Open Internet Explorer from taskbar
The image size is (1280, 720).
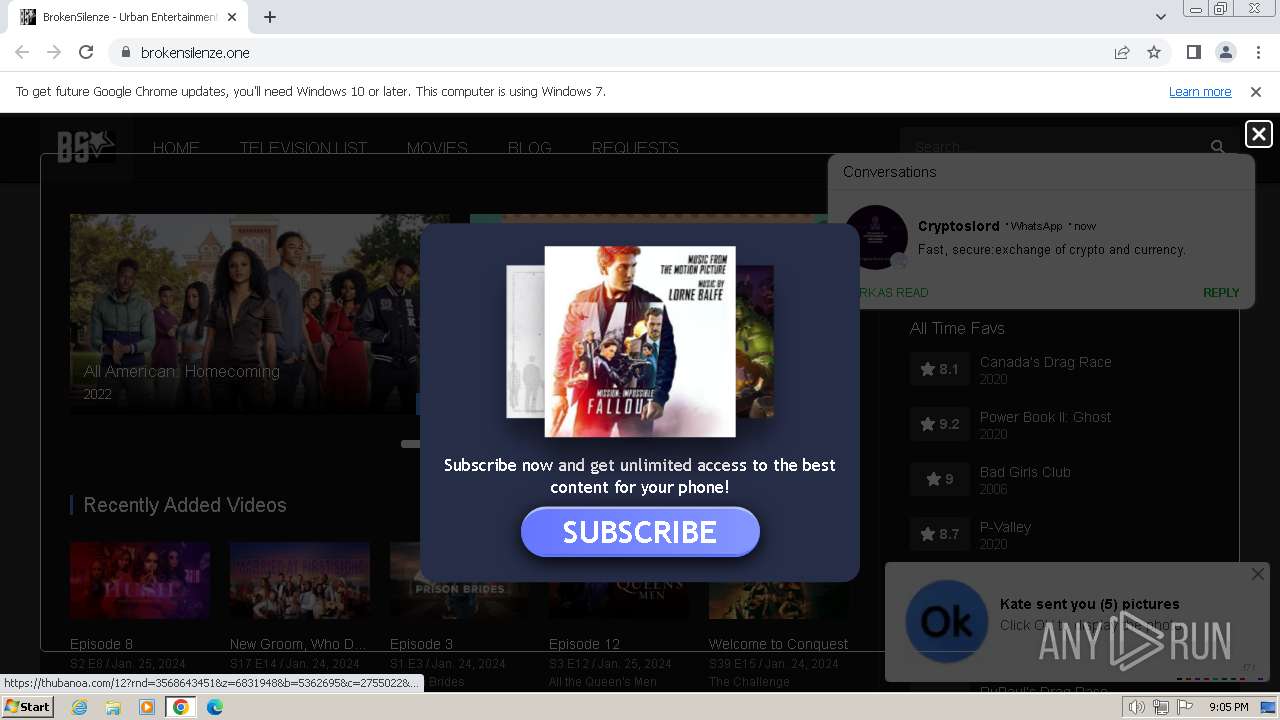[79, 707]
